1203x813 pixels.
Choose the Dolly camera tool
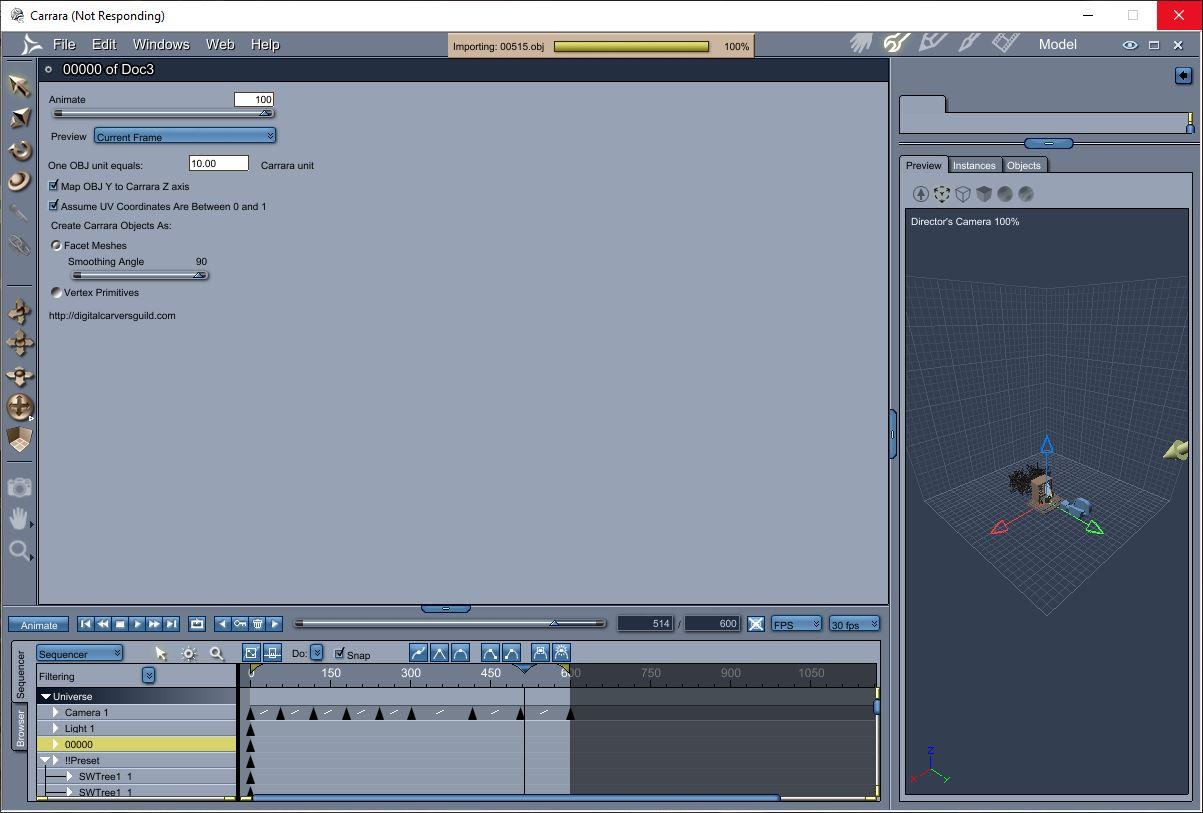[19, 311]
